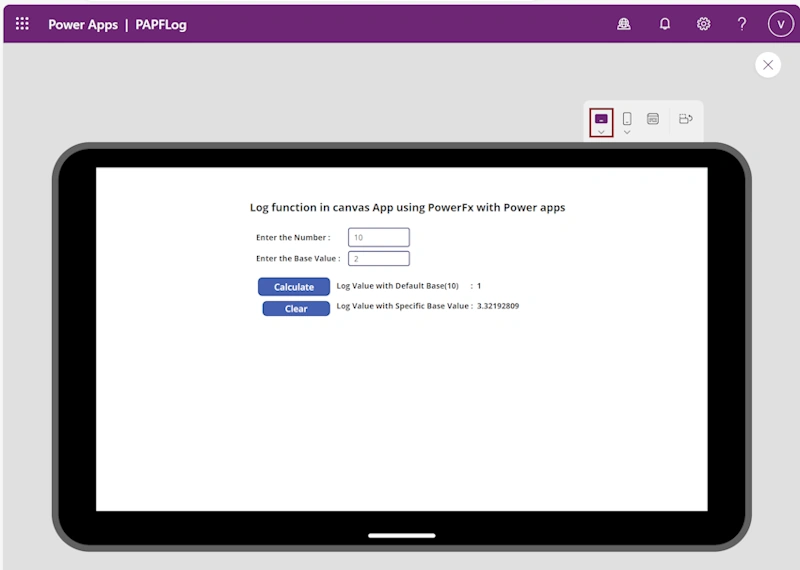Image resolution: width=800 pixels, height=570 pixels.
Task: Select the tablet device preview icon
Action: point(601,118)
